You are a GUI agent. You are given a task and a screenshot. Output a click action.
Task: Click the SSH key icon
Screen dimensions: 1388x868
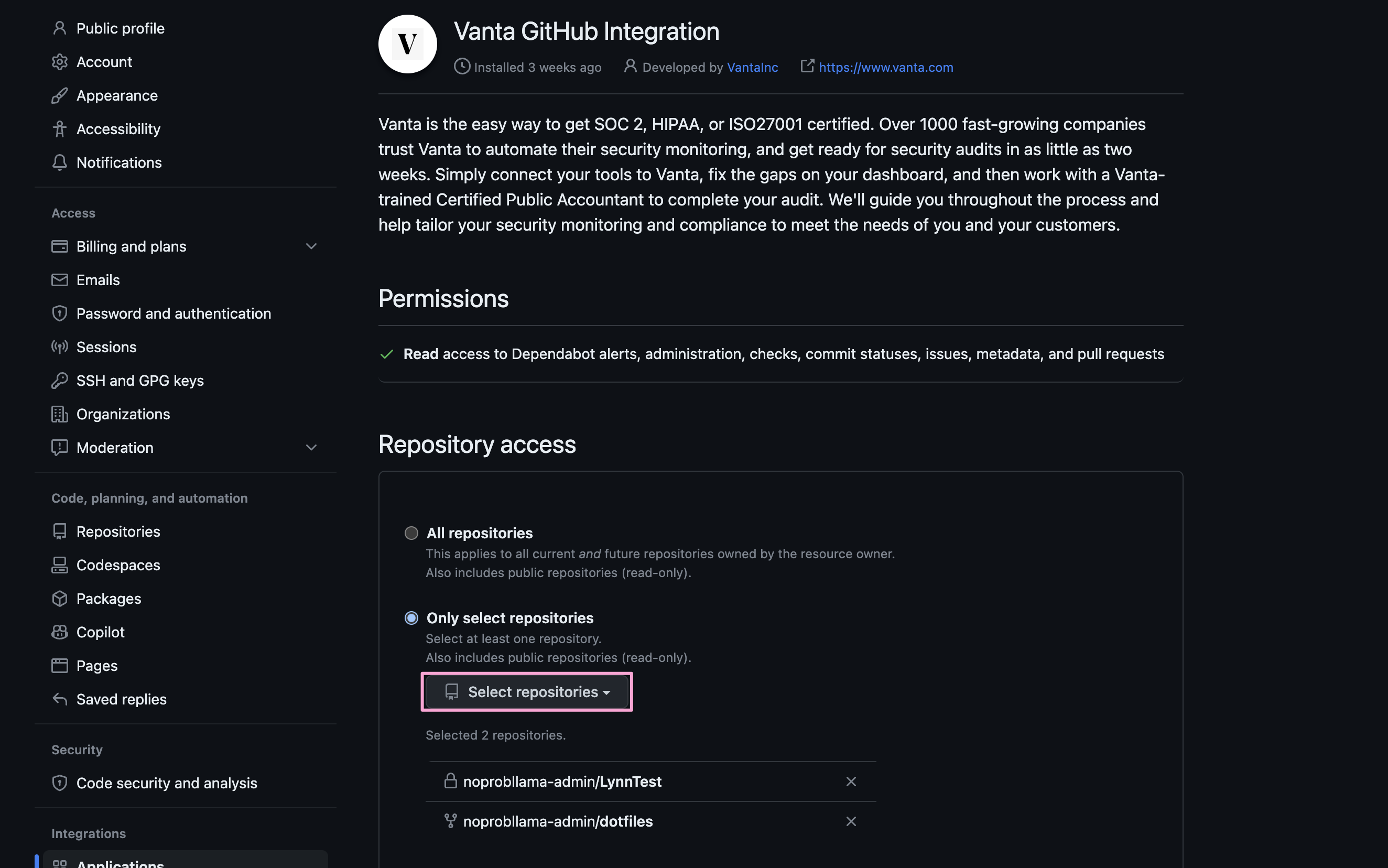tap(60, 381)
